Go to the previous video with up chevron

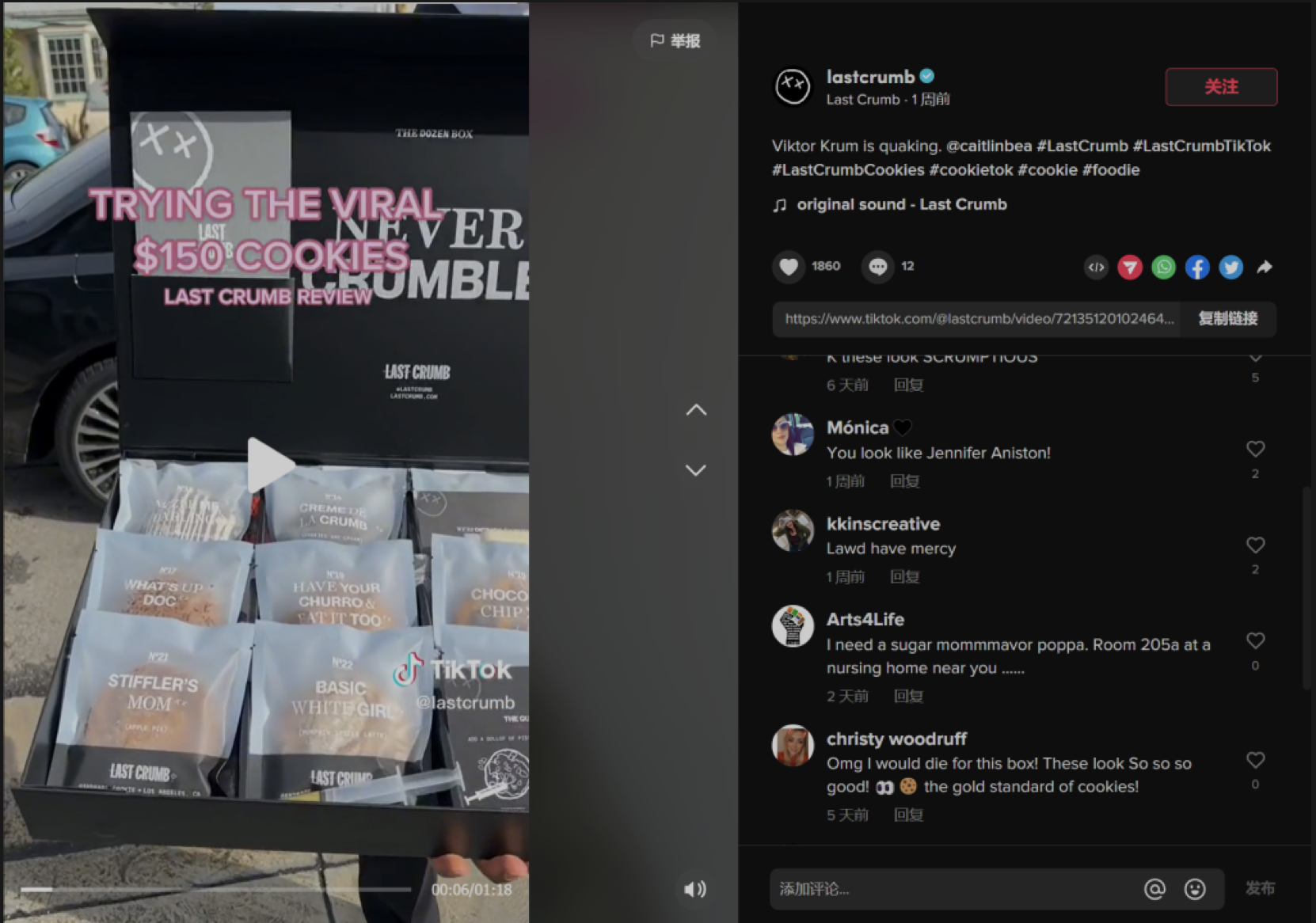click(696, 410)
